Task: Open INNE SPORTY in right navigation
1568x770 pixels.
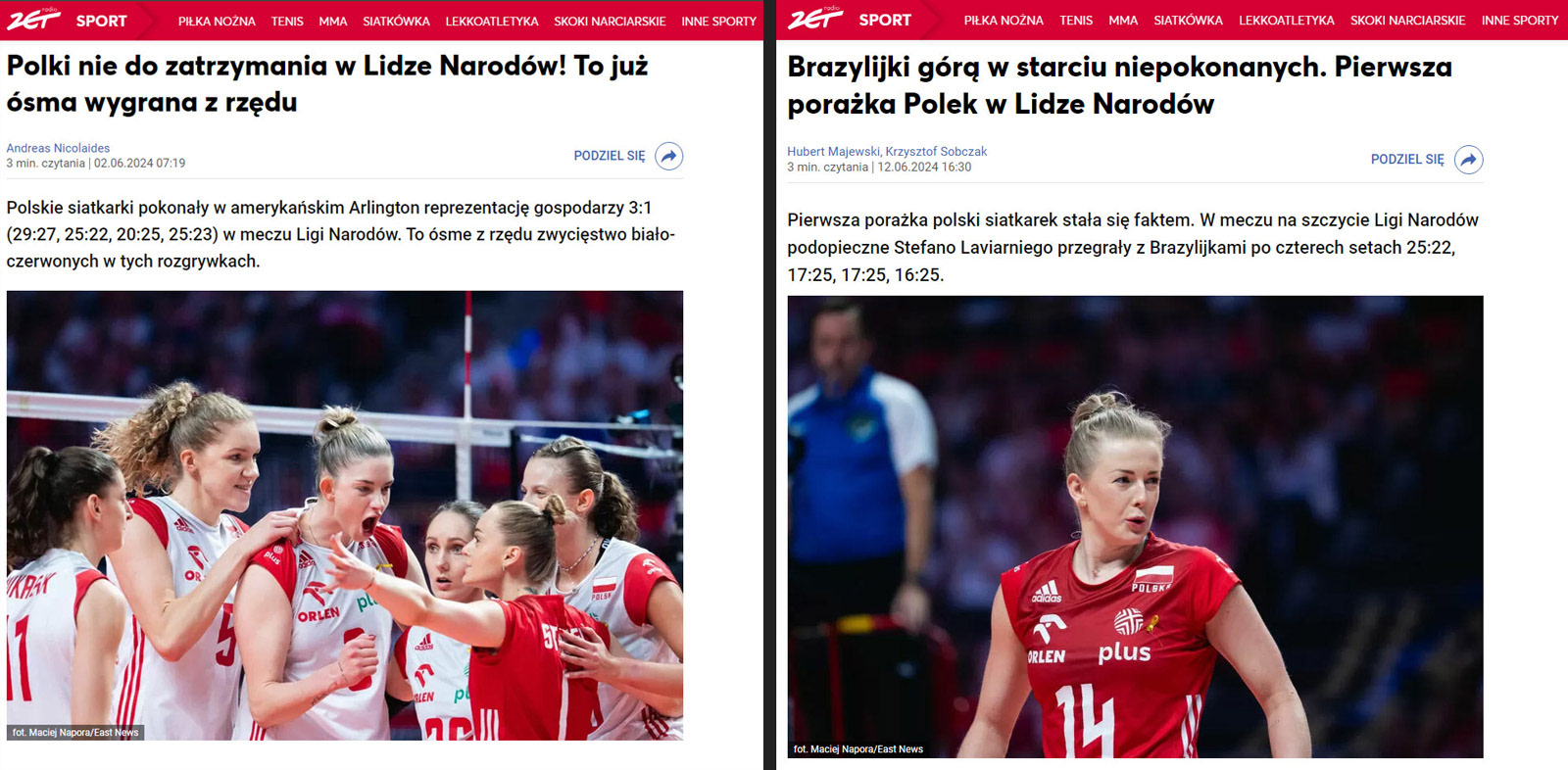Action: tap(1520, 20)
